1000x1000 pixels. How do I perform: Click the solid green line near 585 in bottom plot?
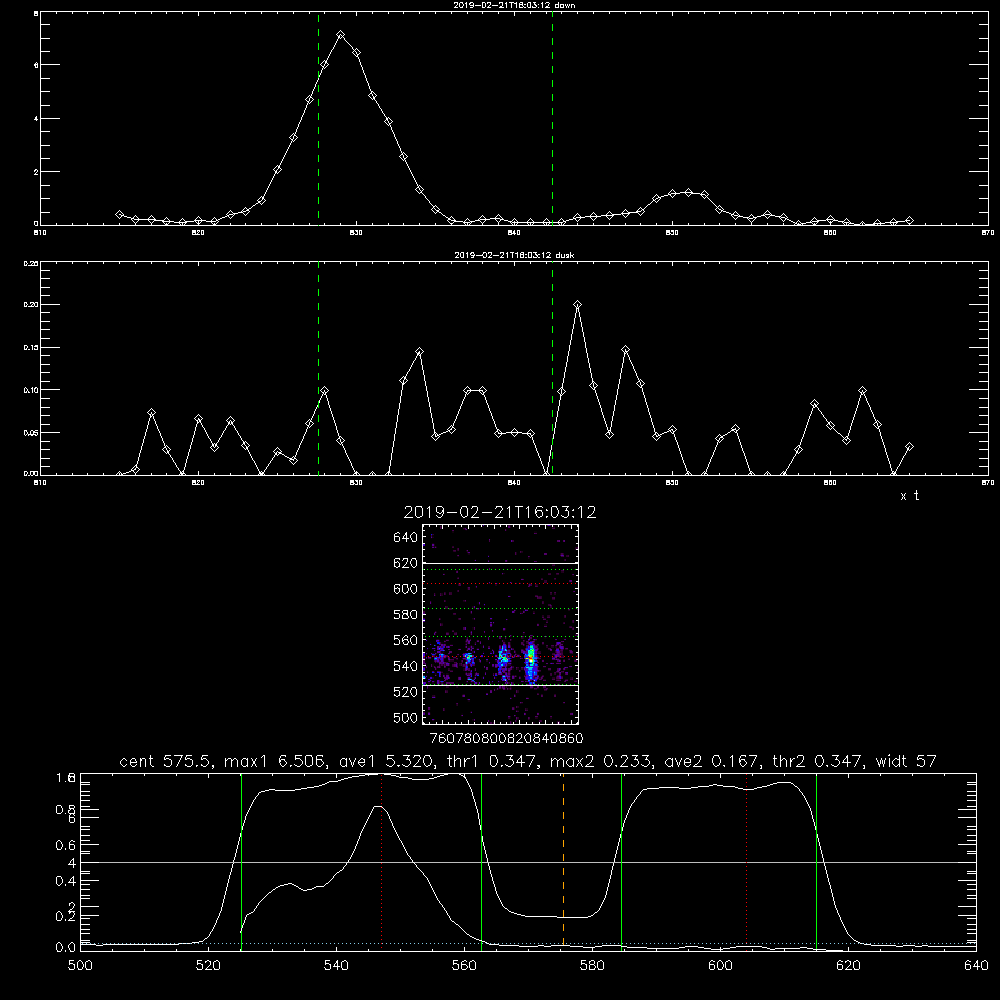621,862
